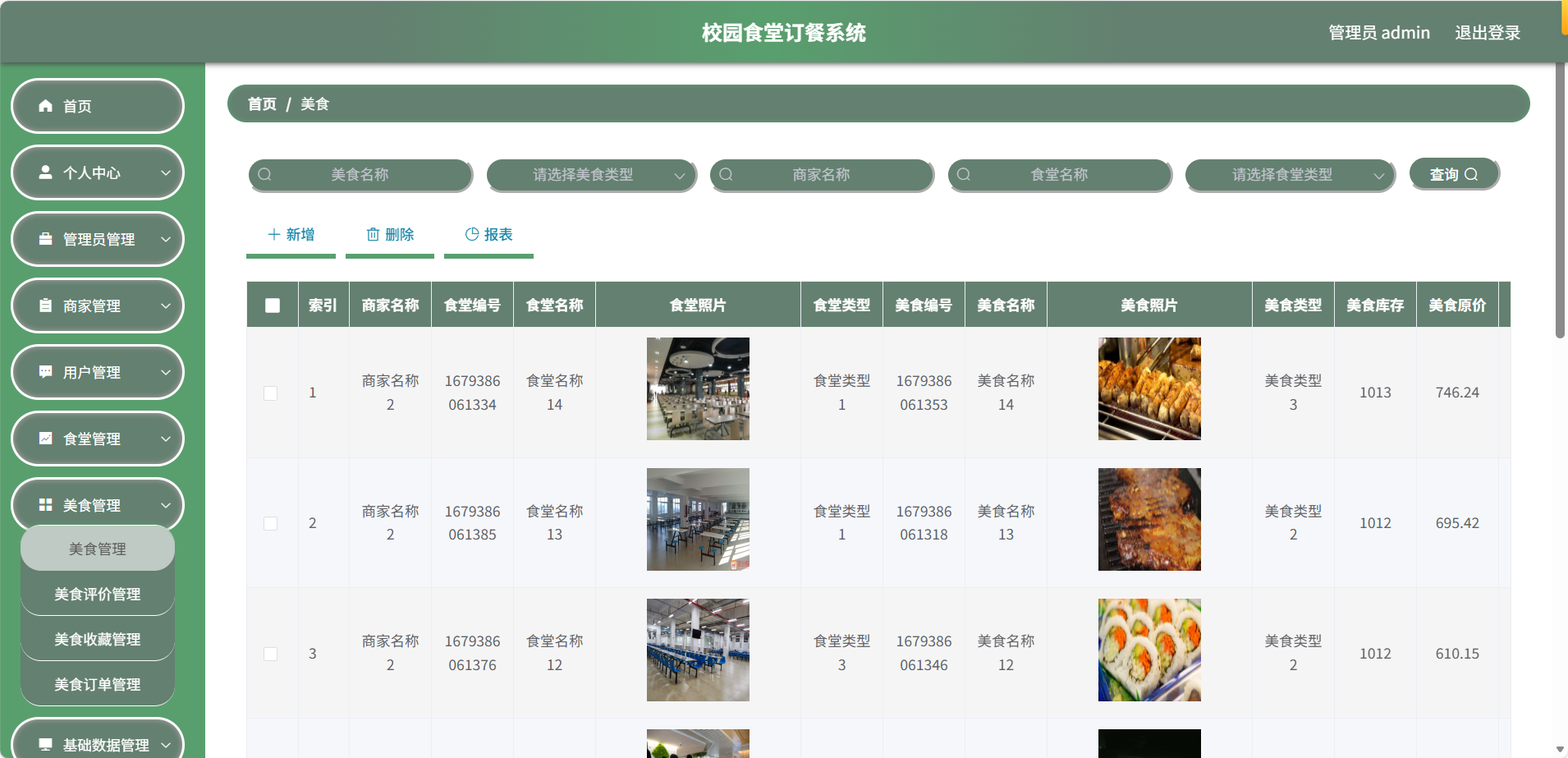The width and height of the screenshot is (1568, 758).
Task: Open the canteen photo in row 1
Action: (x=698, y=388)
